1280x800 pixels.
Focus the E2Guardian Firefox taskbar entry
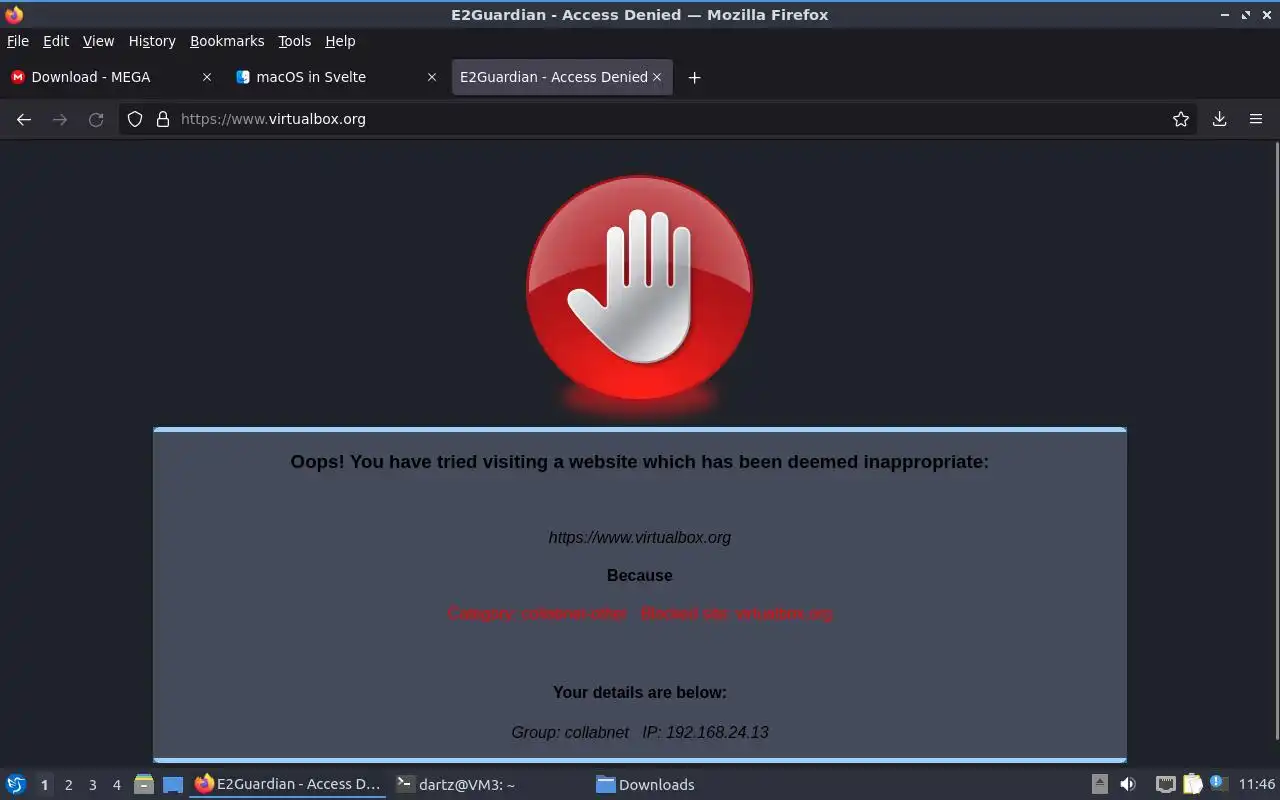tap(288, 784)
